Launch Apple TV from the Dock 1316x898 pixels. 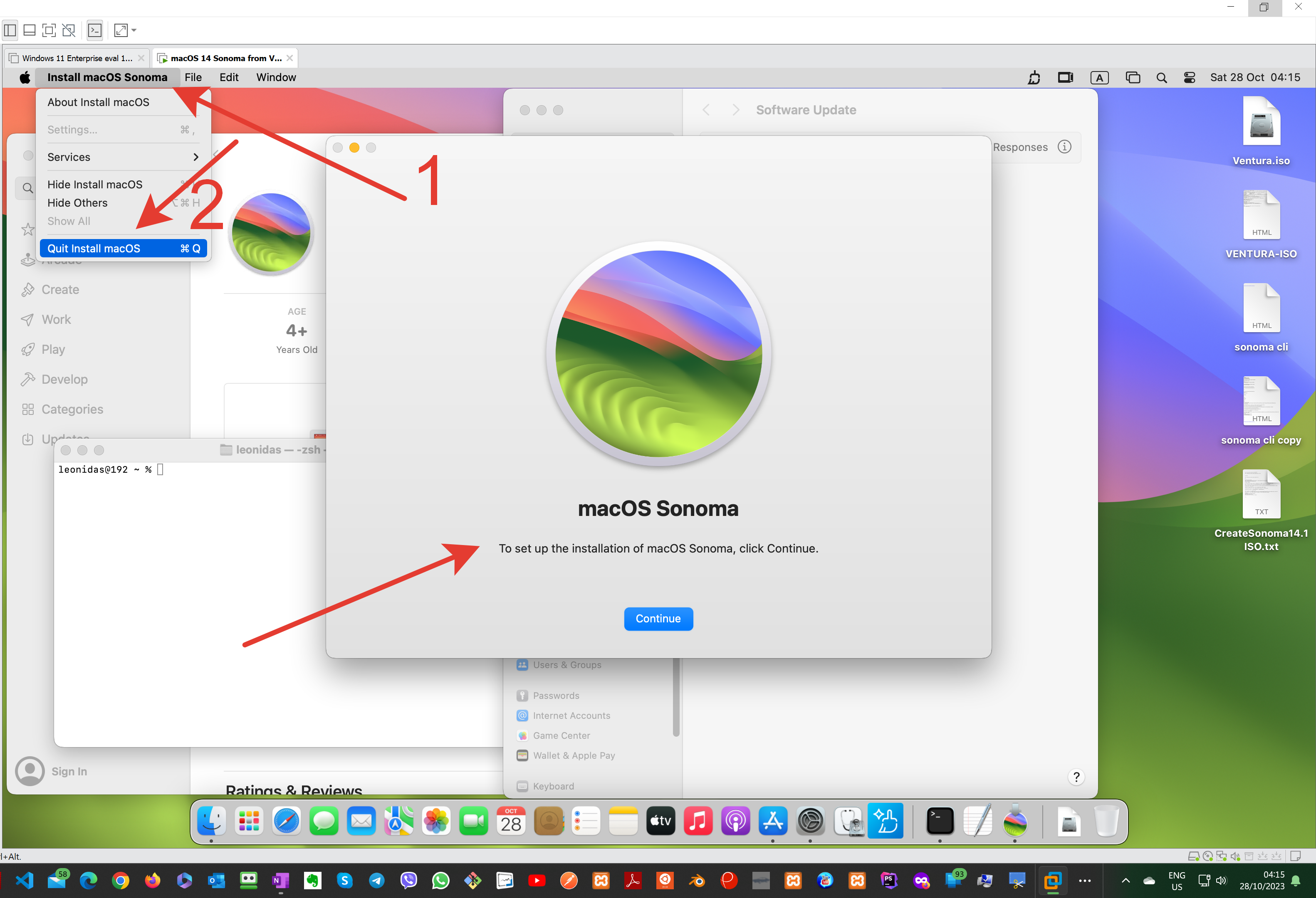[x=660, y=821]
